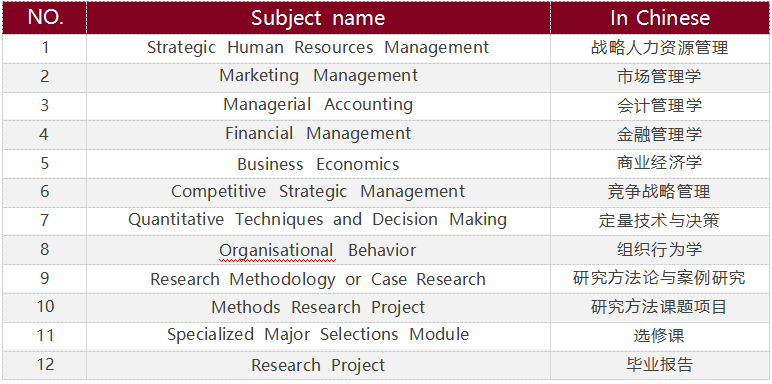Click the 'Financial Management' cell
Screen dimensions: 772x384
click(x=318, y=134)
